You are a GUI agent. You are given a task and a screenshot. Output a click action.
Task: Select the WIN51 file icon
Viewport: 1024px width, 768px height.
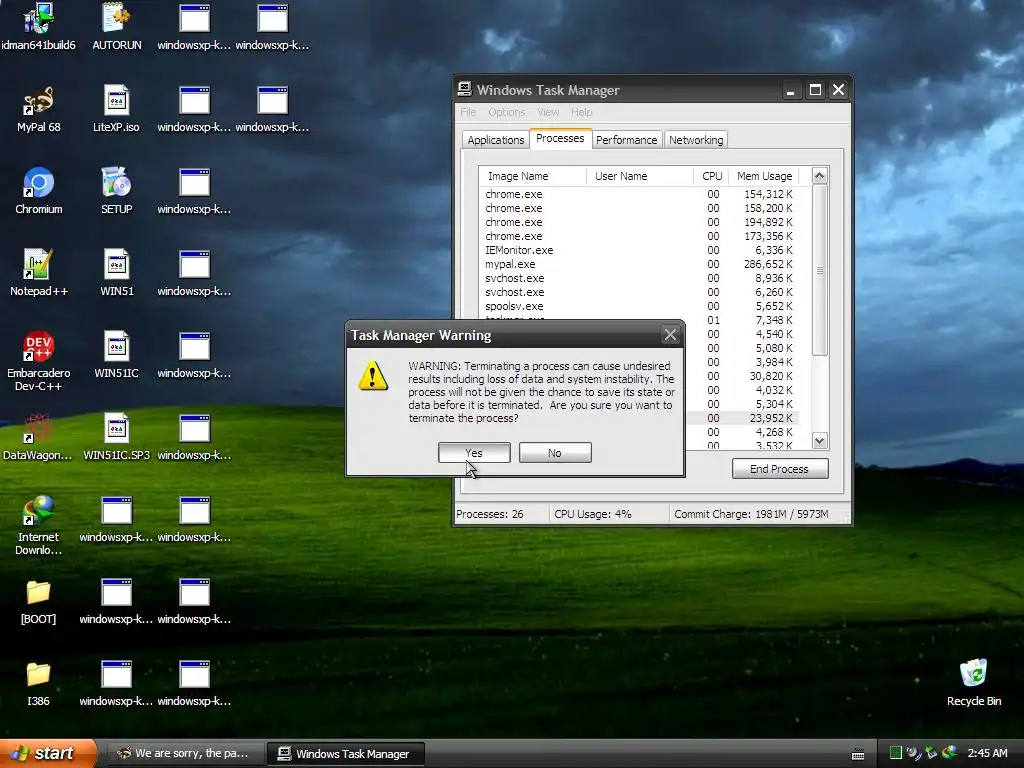click(116, 274)
